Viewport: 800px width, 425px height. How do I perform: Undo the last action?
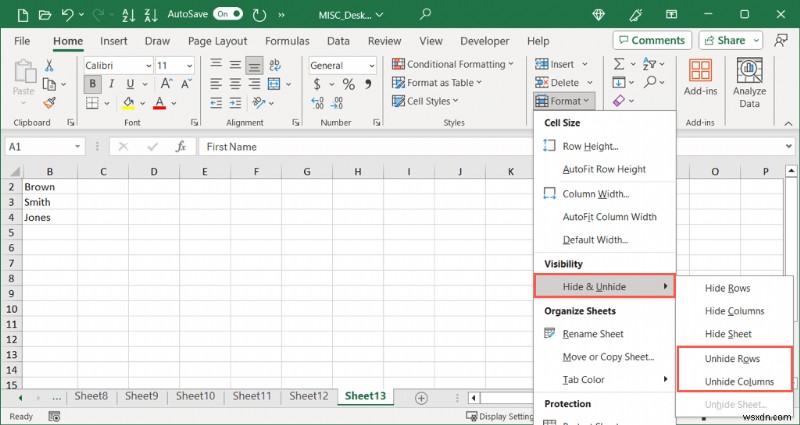[x=68, y=15]
